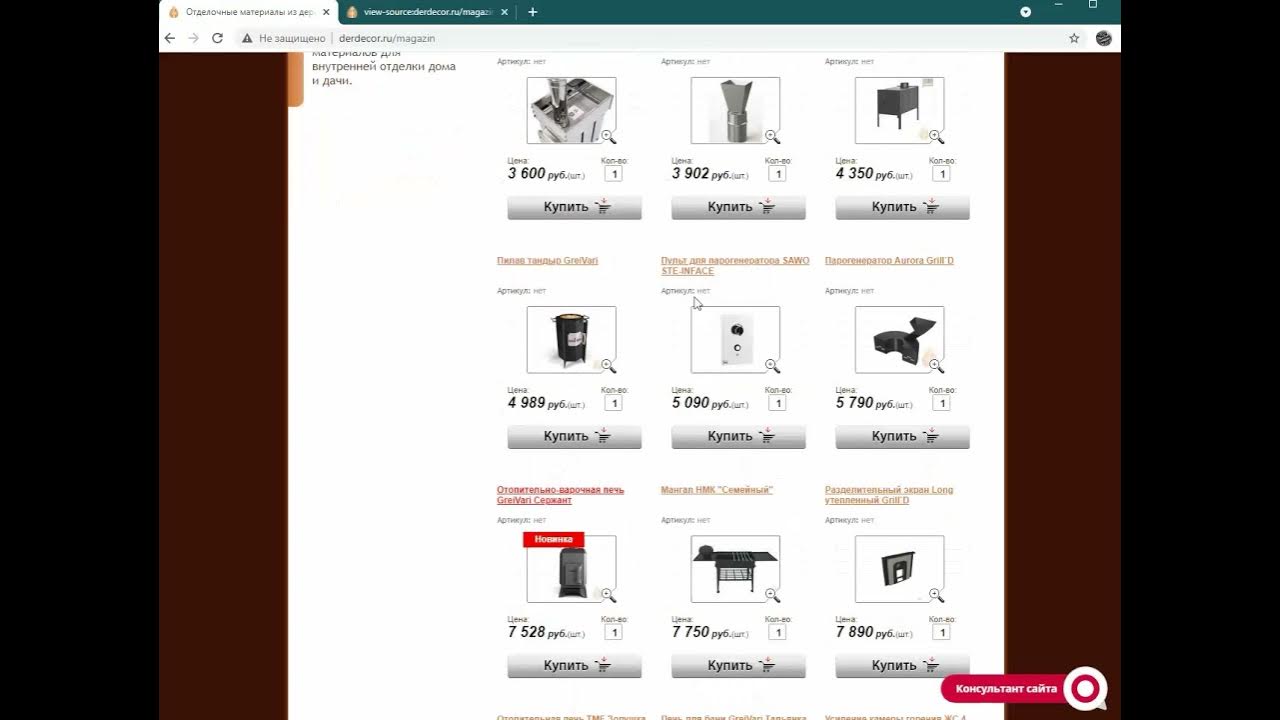Go back using browser back arrow
This screenshot has width=1280, height=720.
coord(169,38)
